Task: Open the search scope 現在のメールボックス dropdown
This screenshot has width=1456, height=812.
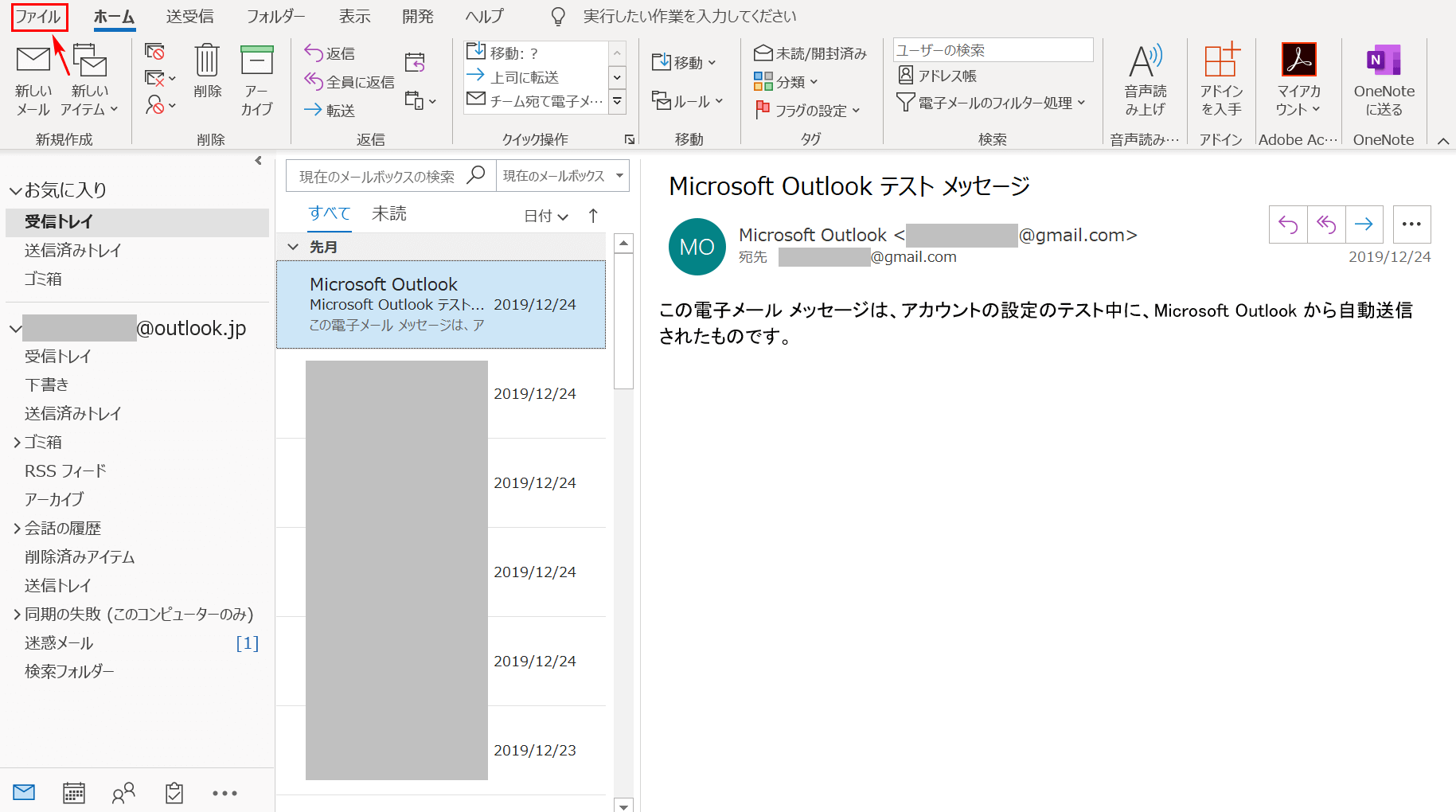Action: (x=562, y=176)
